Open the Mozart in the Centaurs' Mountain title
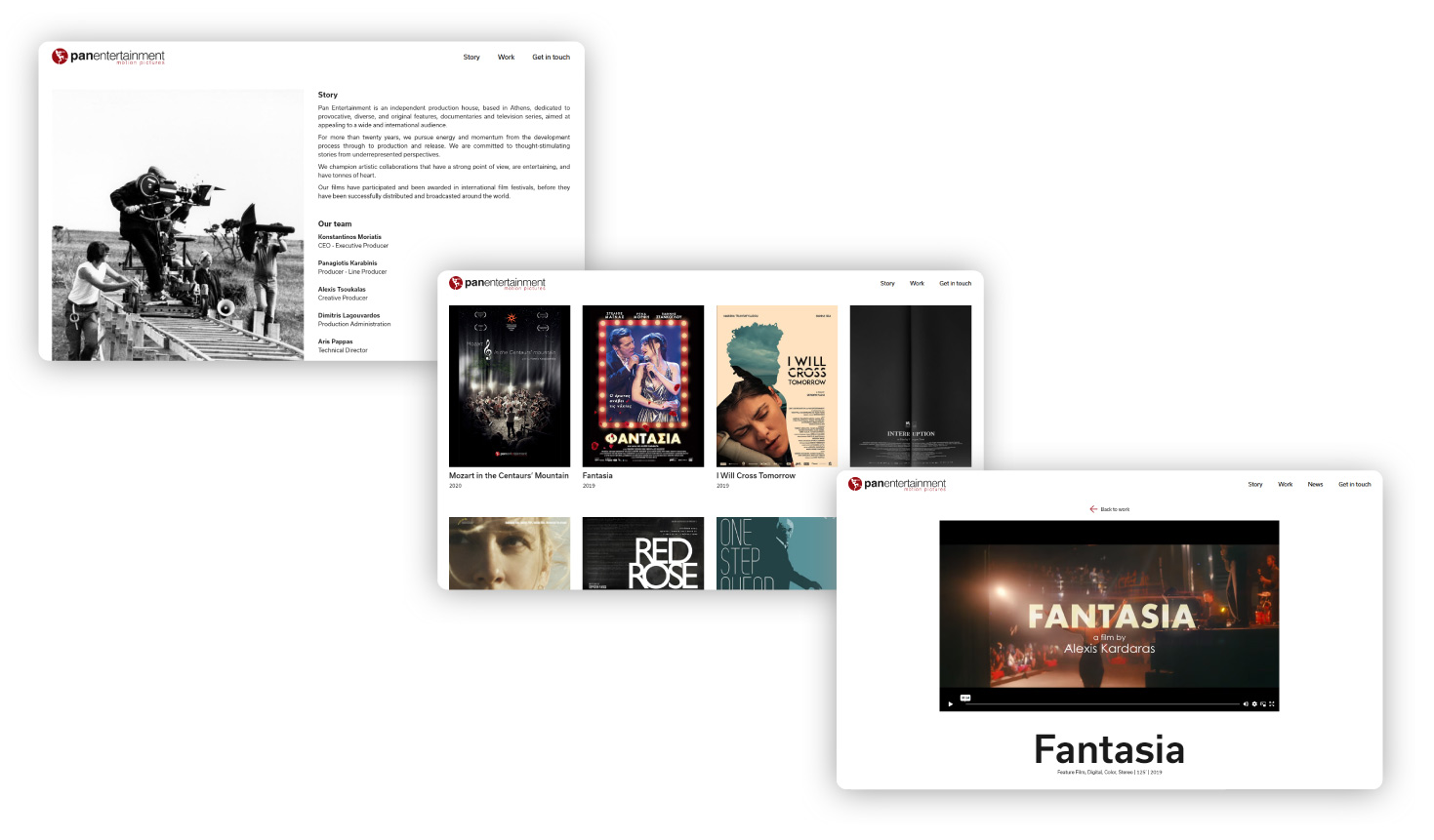Viewport: 1434px width, 840px height. pyautogui.click(x=509, y=476)
